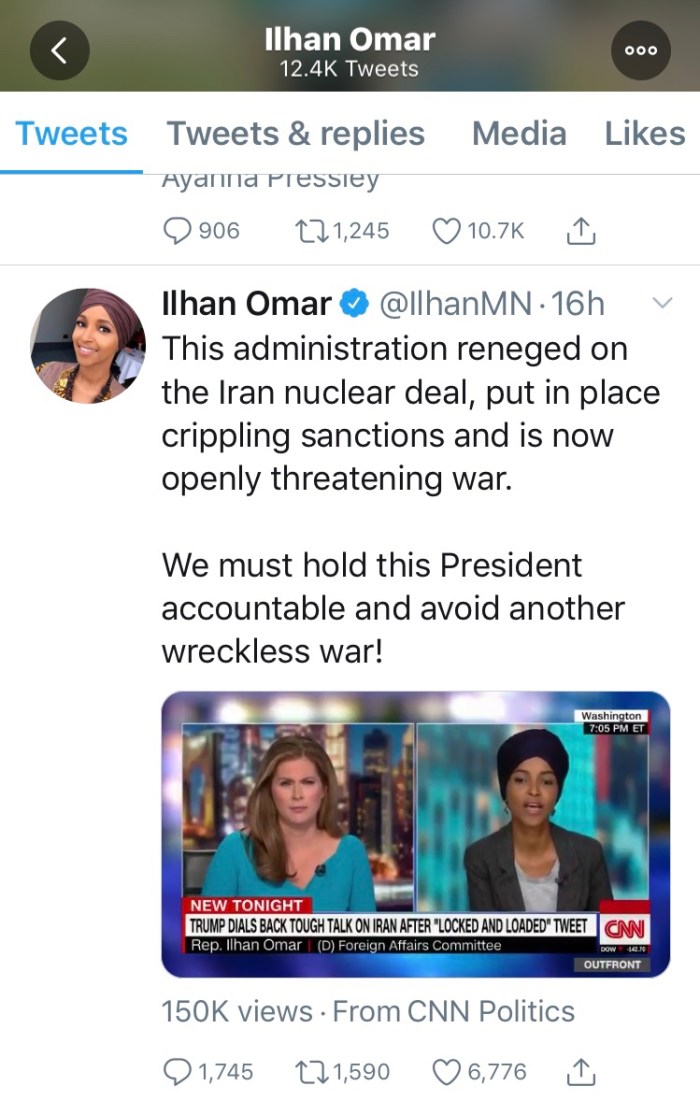Reply to the Iran nuclear deal tweet
This screenshot has height=1100, width=700.
pos(176,1071)
